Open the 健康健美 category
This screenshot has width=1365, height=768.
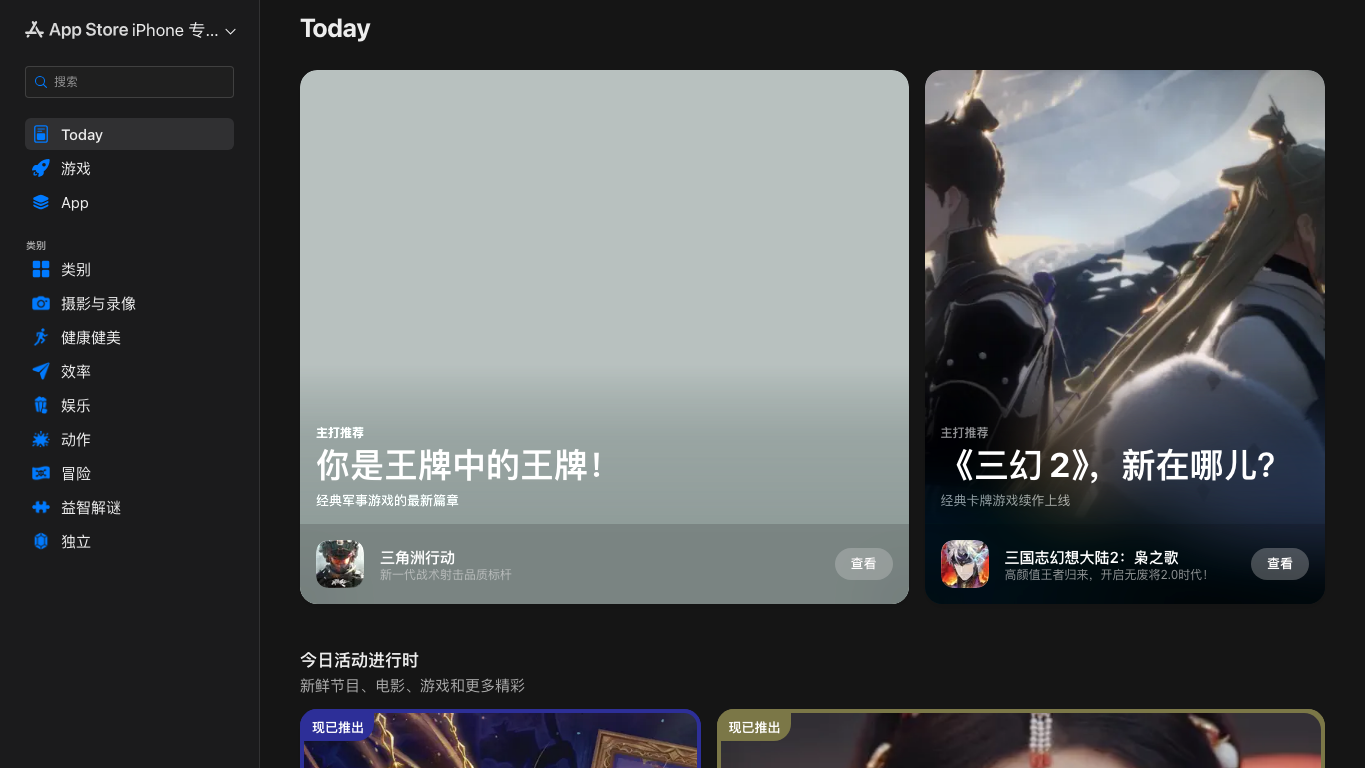(x=129, y=337)
